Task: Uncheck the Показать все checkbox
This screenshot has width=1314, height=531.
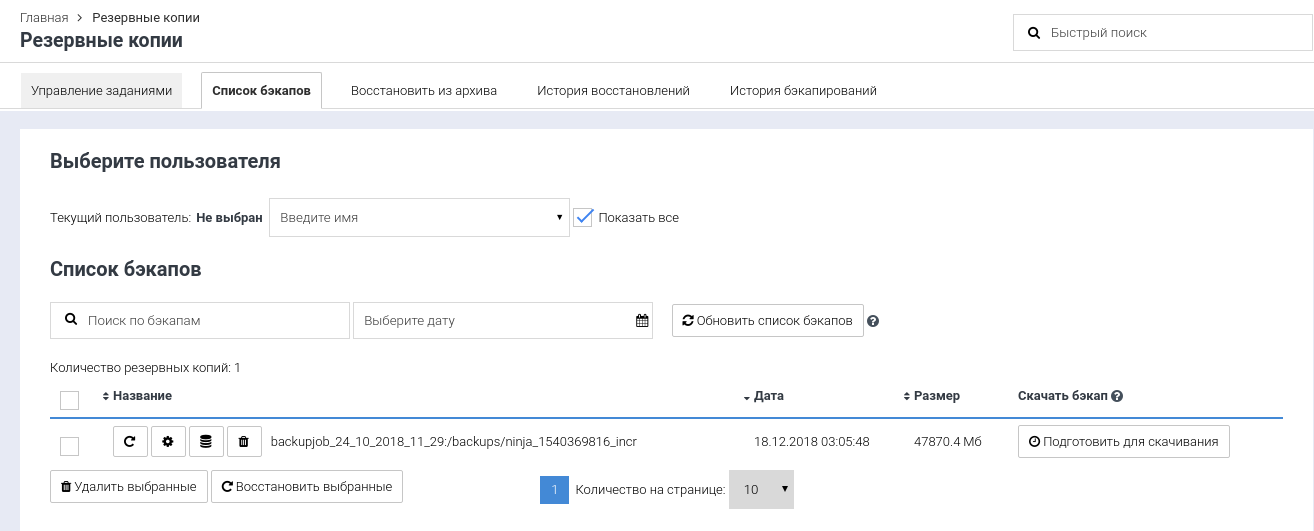Action: (584, 217)
